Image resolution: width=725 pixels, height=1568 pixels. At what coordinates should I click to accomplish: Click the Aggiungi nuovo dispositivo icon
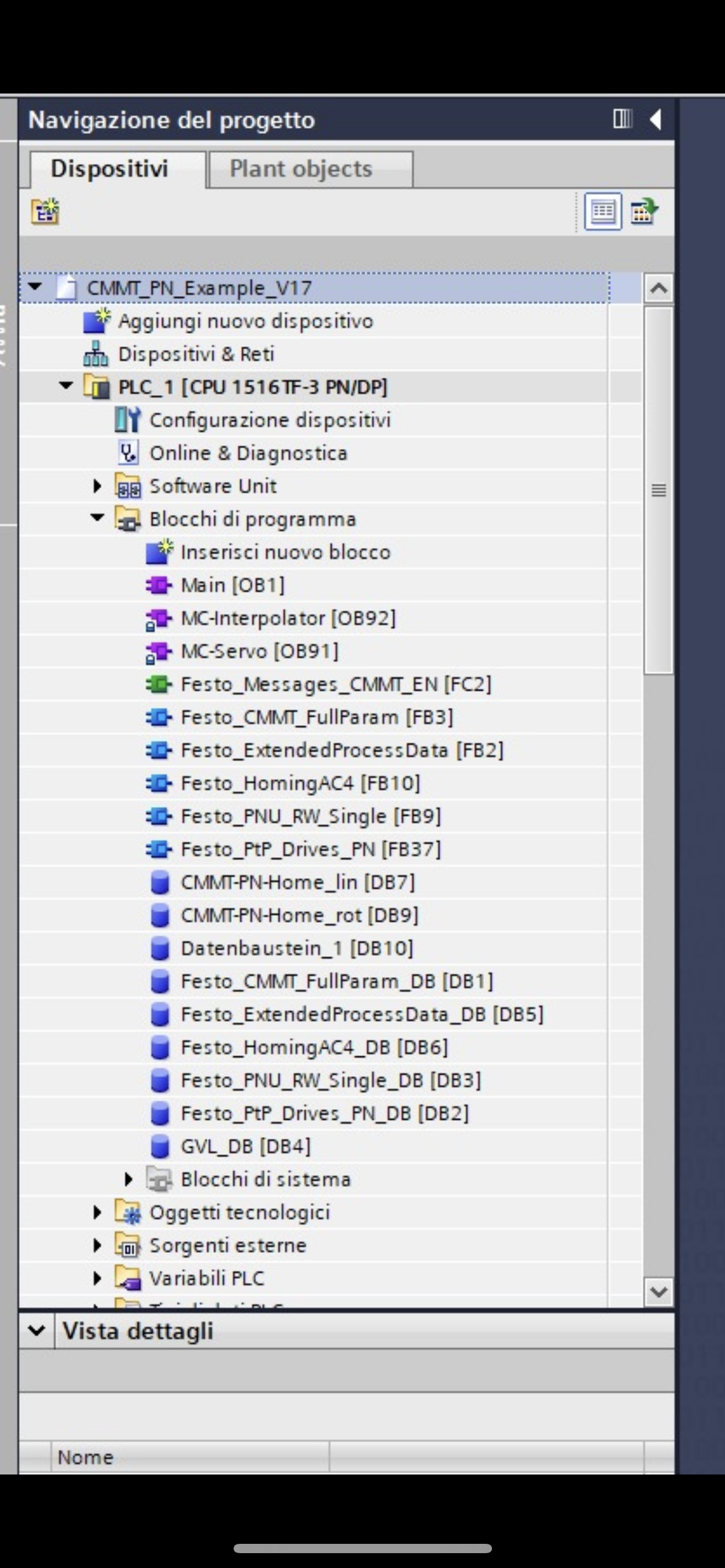pos(97,321)
